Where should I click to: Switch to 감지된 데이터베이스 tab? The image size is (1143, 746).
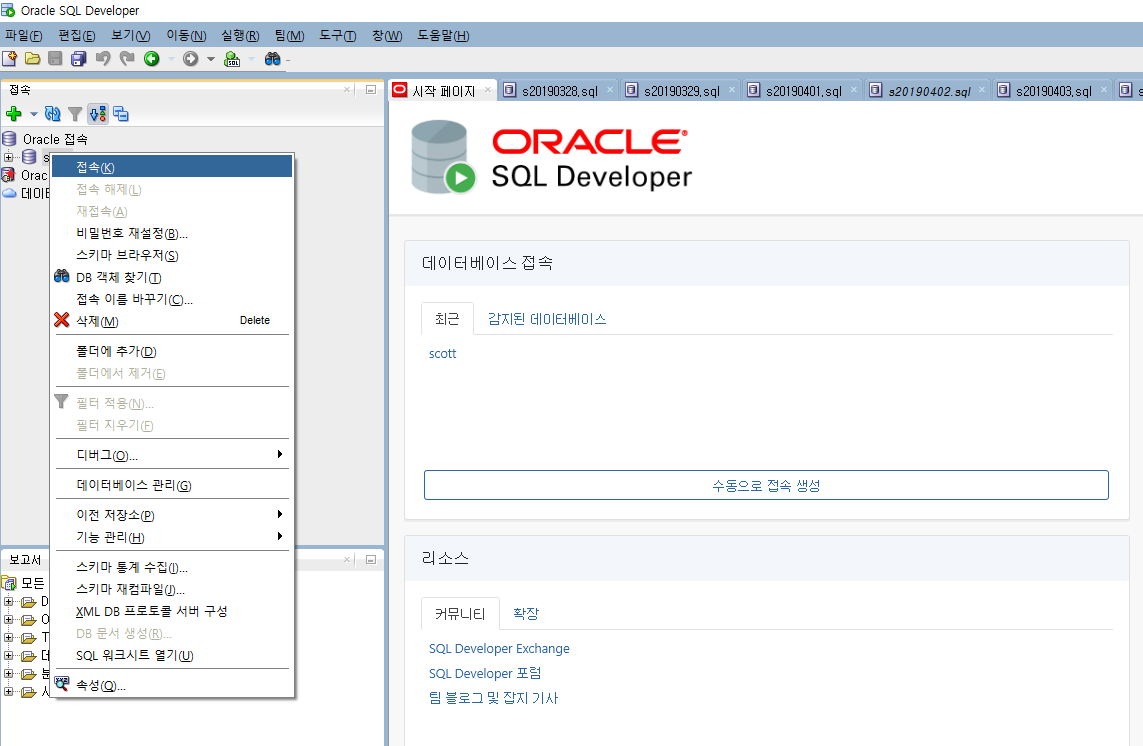coord(547,319)
